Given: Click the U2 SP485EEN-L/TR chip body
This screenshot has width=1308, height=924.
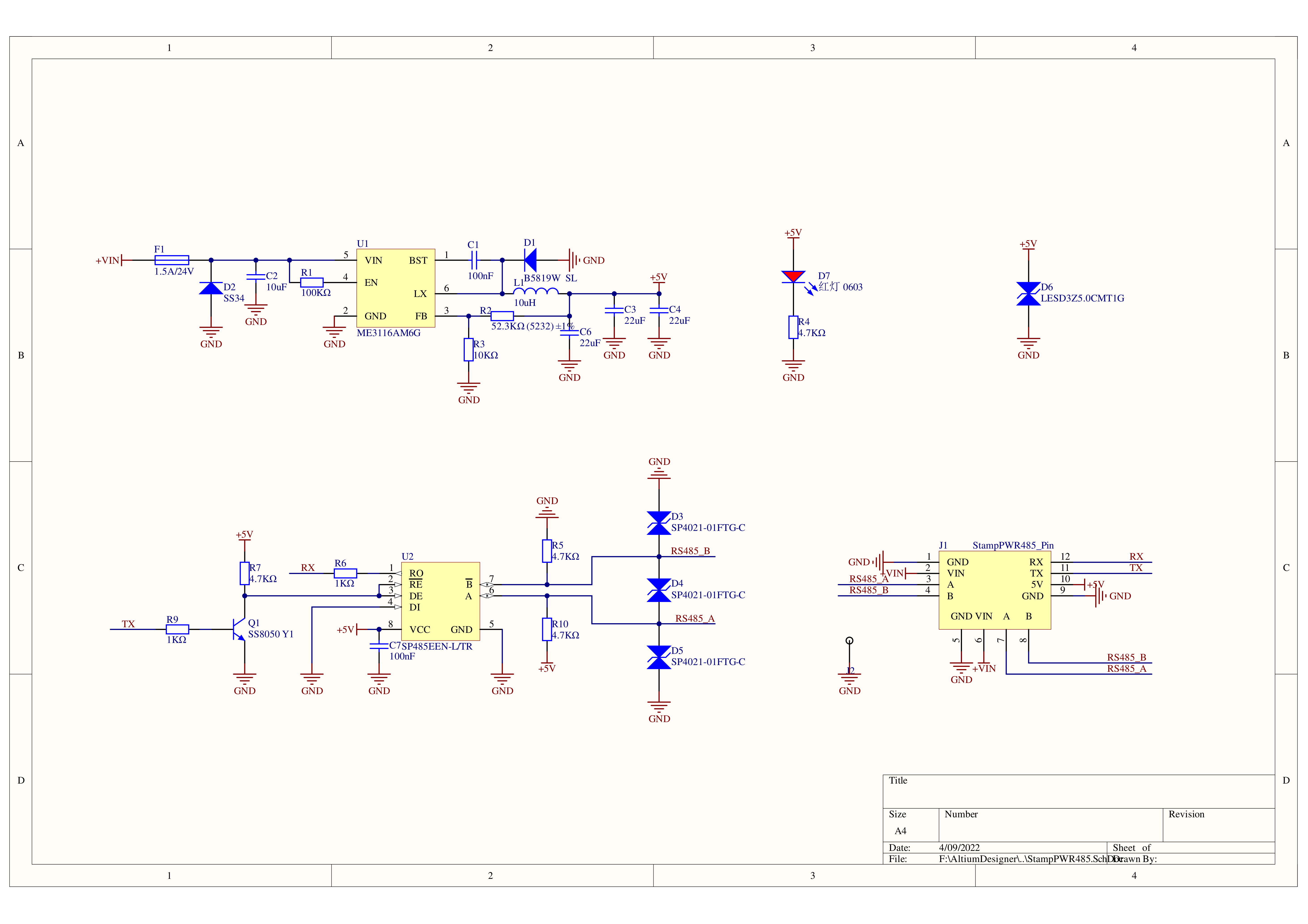Looking at the screenshot, I should pyautogui.click(x=440, y=601).
